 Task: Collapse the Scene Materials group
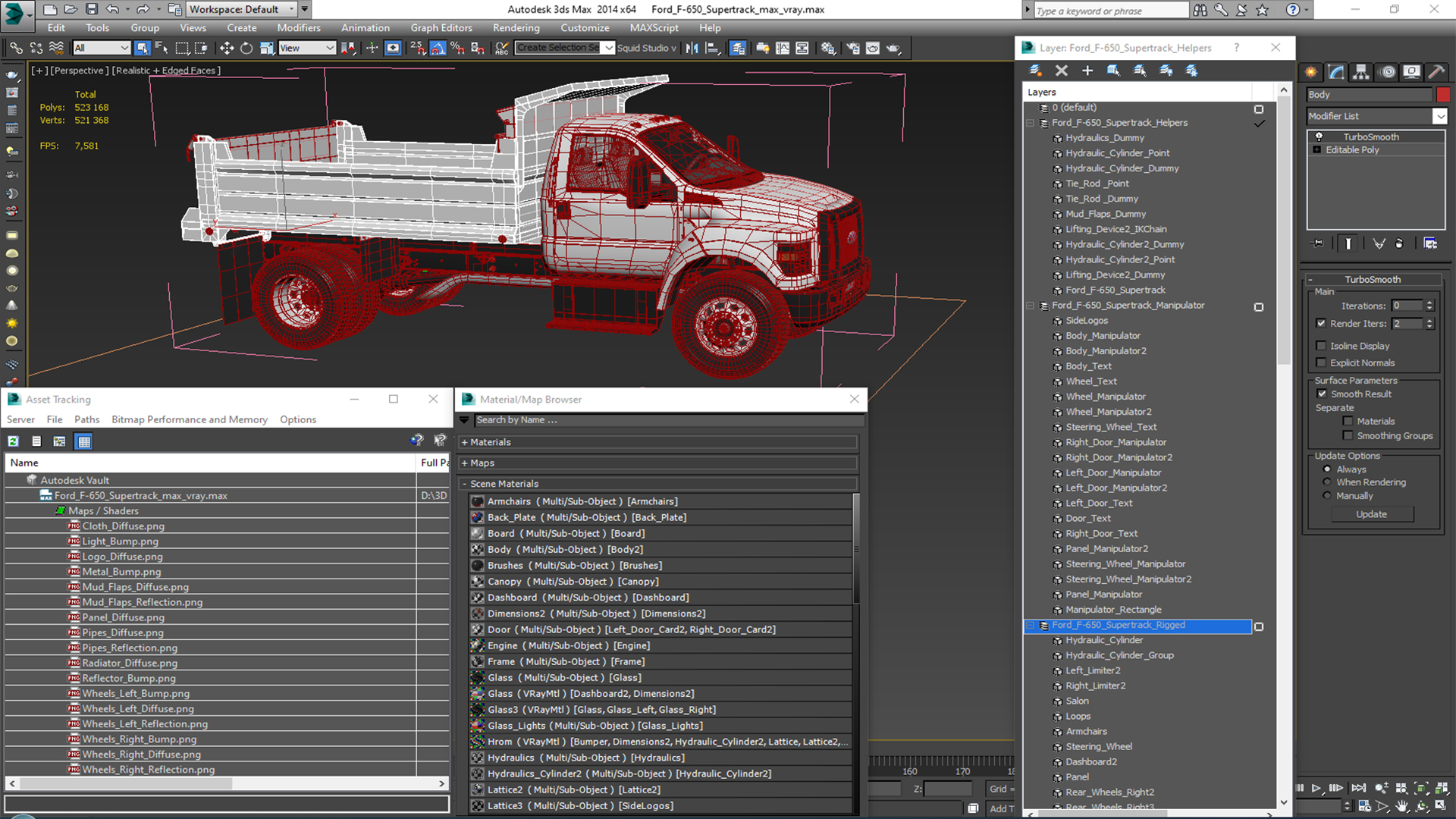click(465, 484)
